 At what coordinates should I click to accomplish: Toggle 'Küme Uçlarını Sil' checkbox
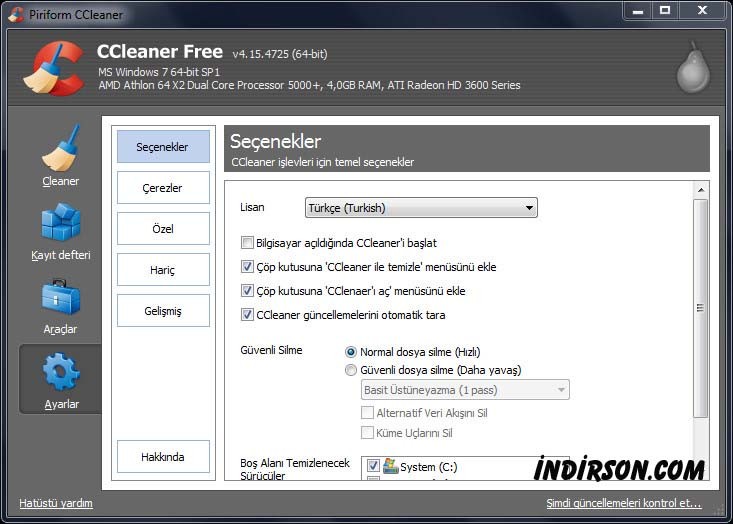pyautogui.click(x=367, y=432)
